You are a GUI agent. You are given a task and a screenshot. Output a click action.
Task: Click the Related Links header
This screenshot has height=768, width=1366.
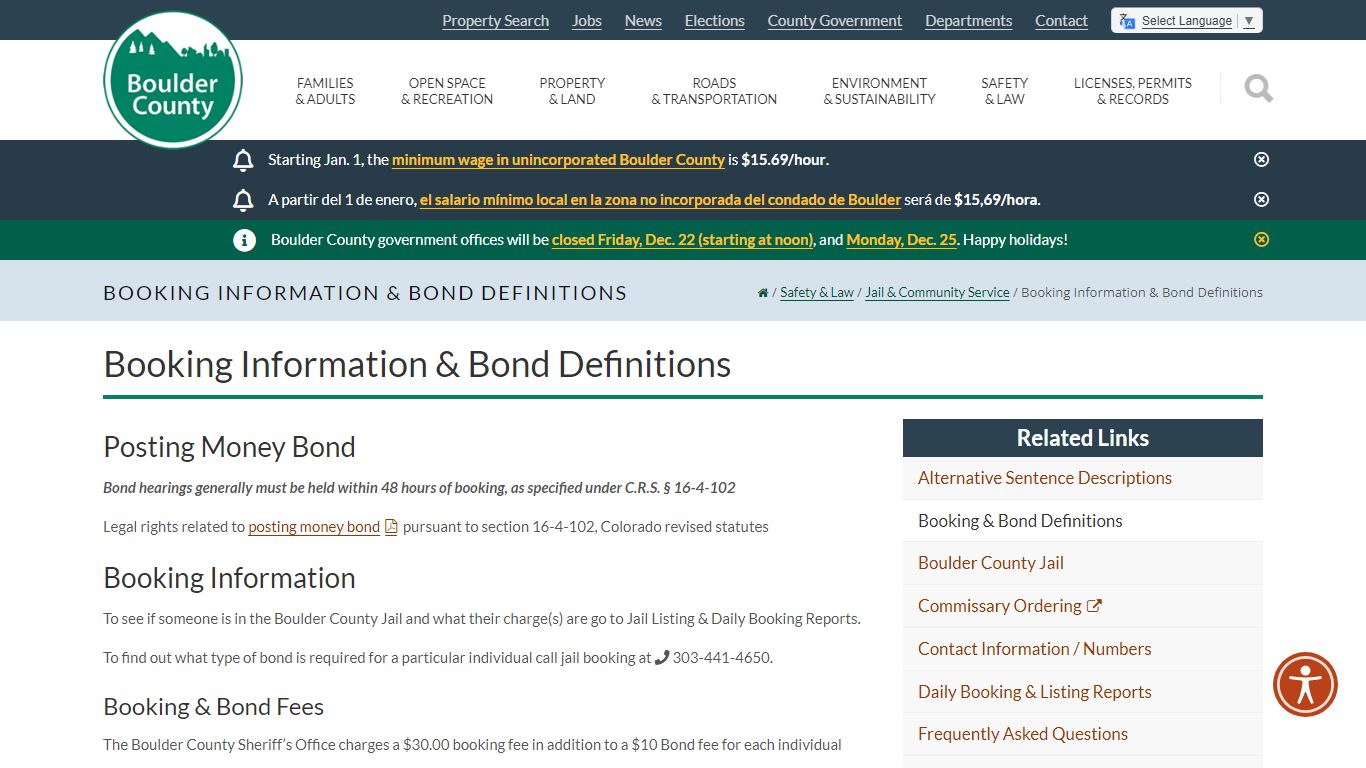(x=1082, y=438)
